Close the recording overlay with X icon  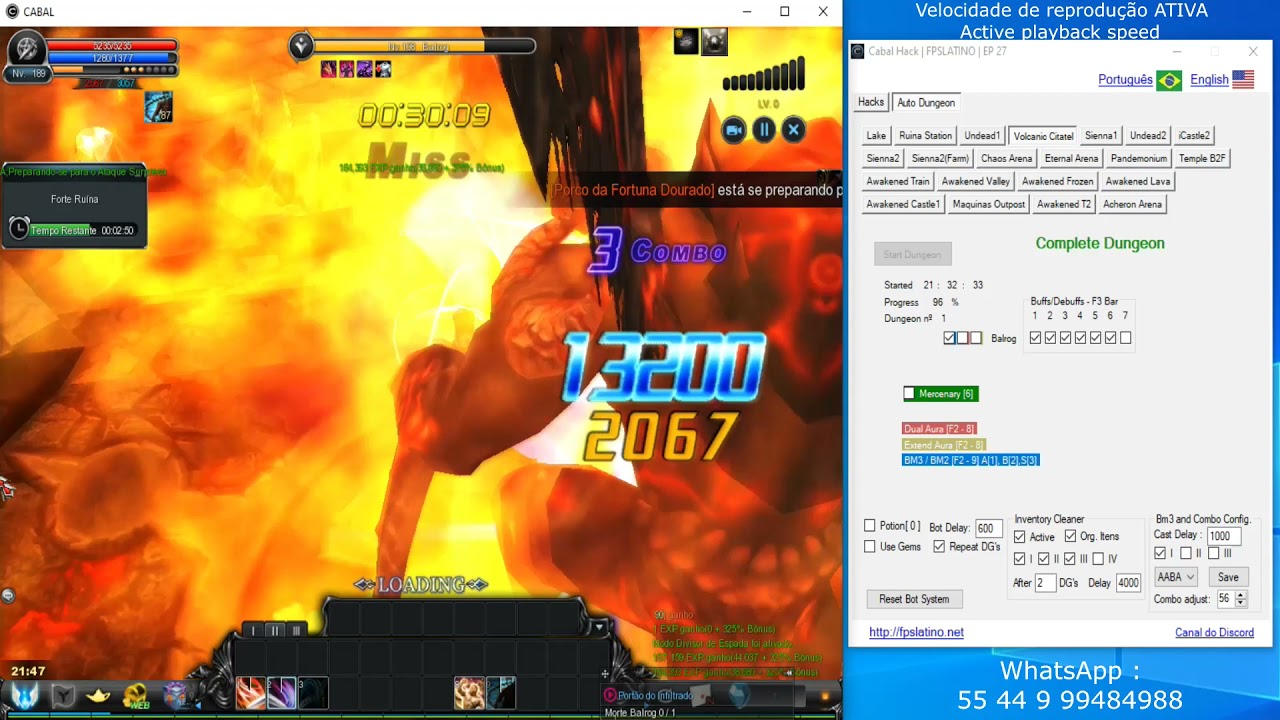(794, 130)
